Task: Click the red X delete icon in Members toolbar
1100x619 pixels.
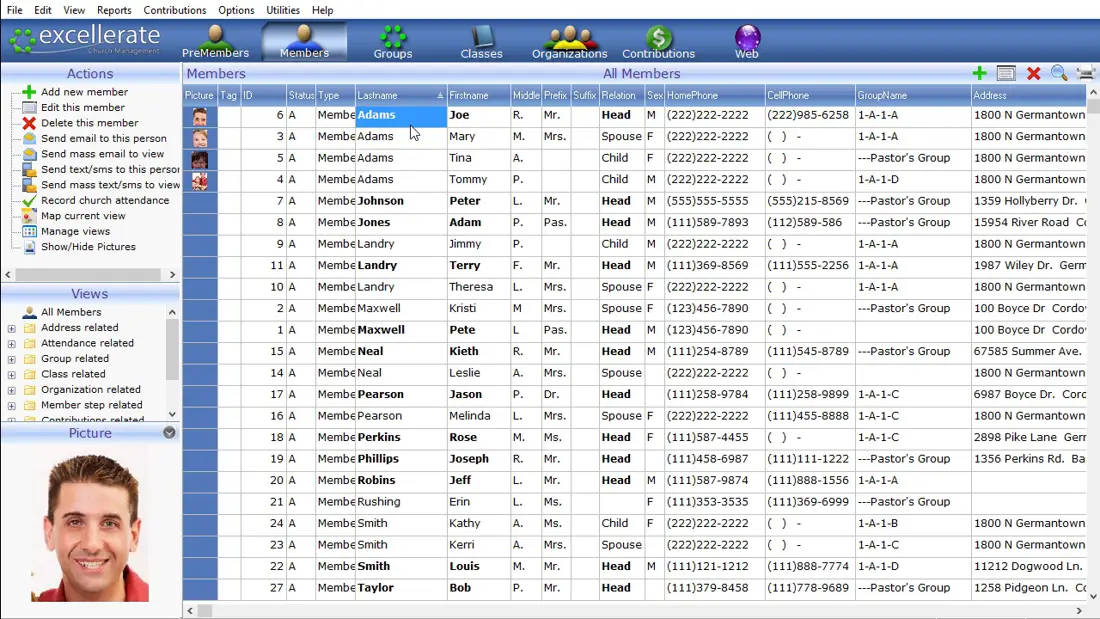Action: click(x=1033, y=74)
